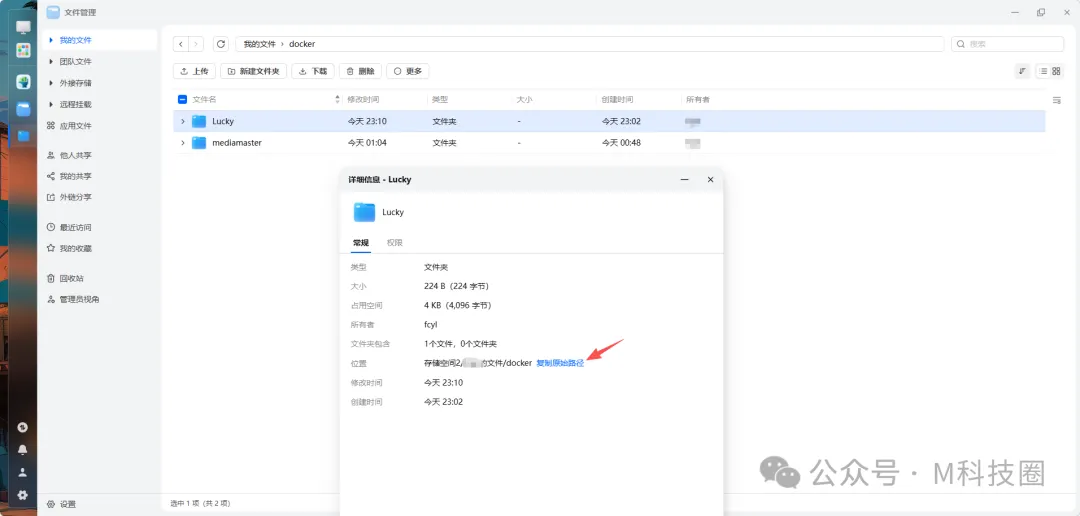Click the 上传 upload button
Image resolution: width=1080 pixels, height=516 pixels.
(195, 71)
